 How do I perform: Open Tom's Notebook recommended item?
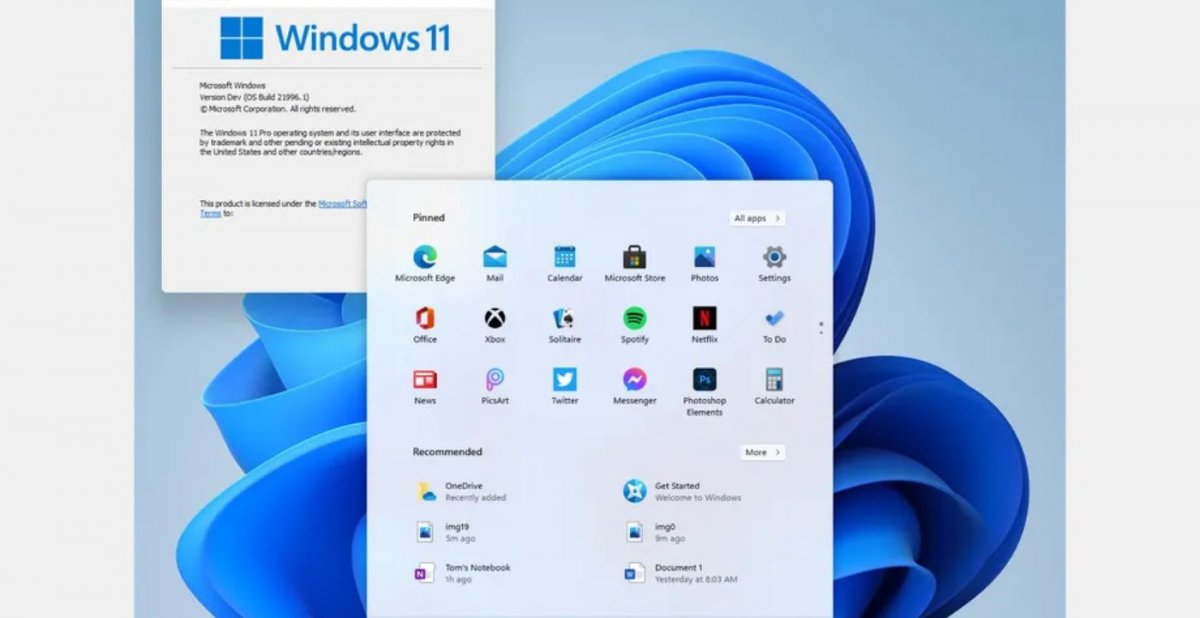[476, 573]
